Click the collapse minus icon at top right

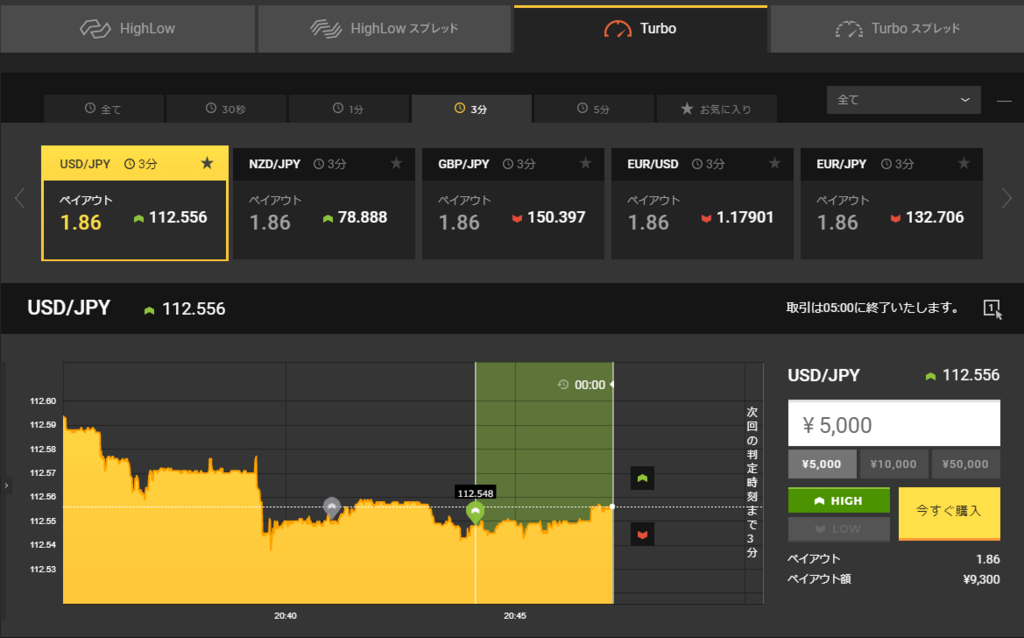point(1006,100)
